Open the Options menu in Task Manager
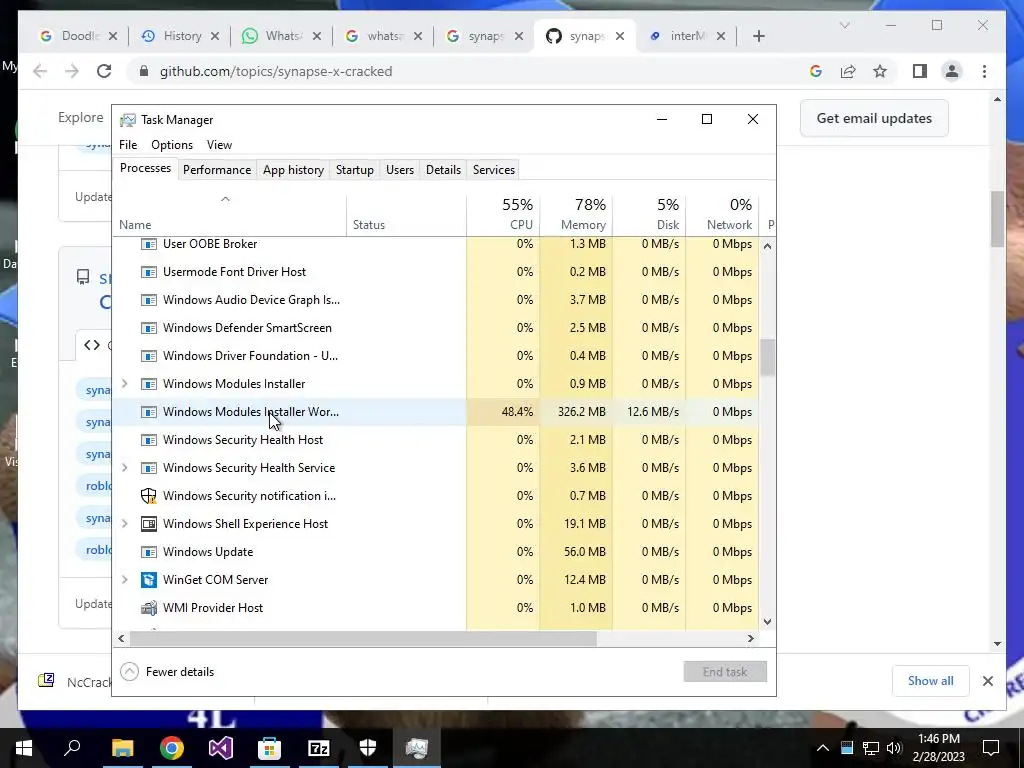Screen dimensions: 1024x768 point(172,145)
